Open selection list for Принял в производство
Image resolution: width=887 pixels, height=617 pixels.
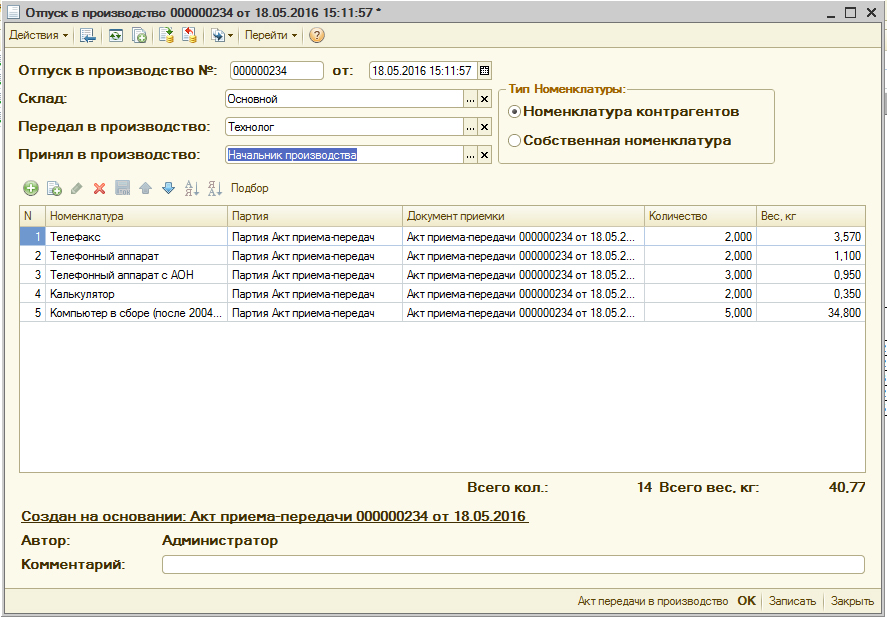pos(470,155)
